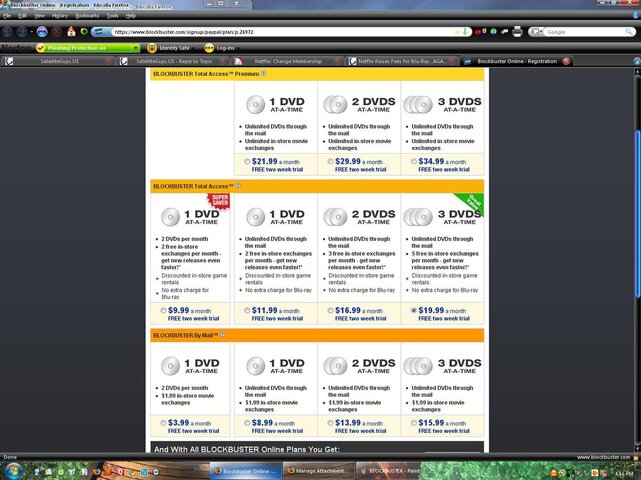The height and width of the screenshot is (480, 641).
Task: Select the $21.99 Premium 1 DVD plan
Action: coord(247,161)
